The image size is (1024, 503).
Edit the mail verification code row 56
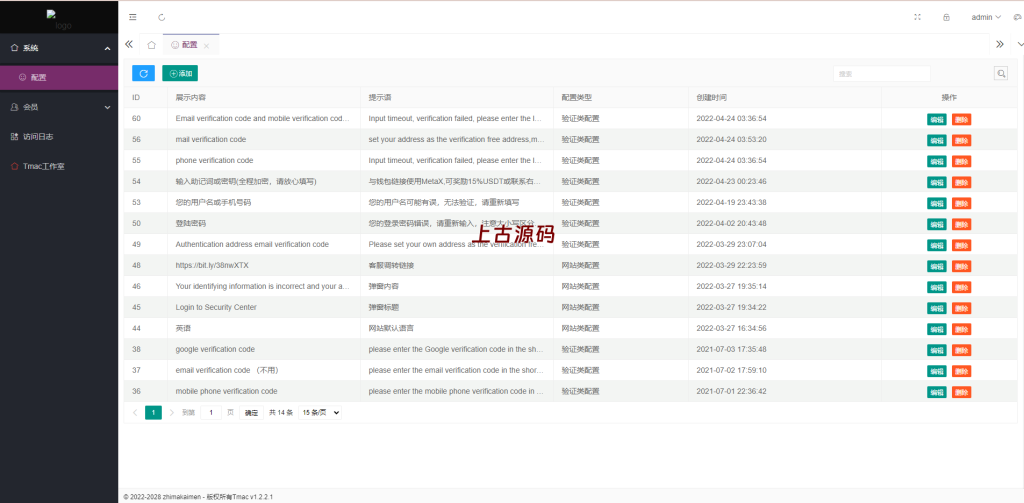coord(936,140)
